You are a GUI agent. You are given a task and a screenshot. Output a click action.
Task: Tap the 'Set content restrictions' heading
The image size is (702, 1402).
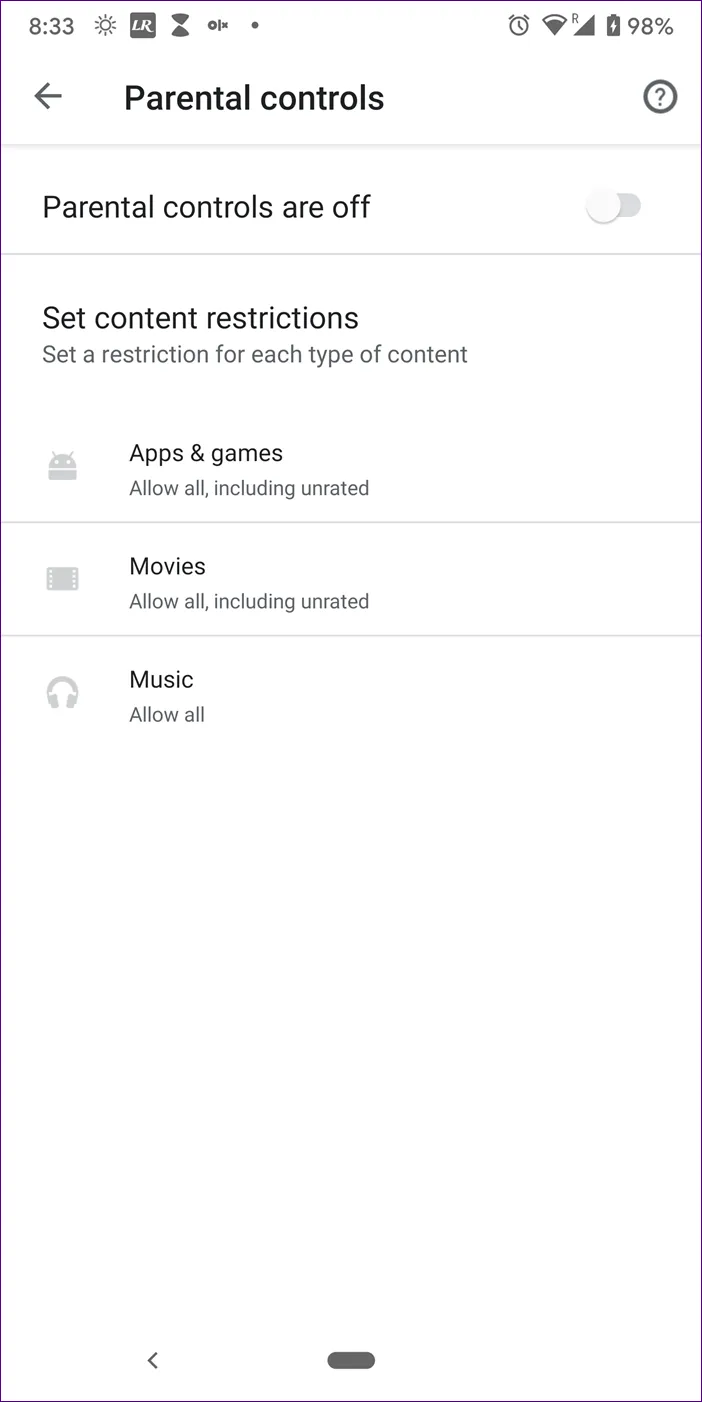click(x=200, y=318)
